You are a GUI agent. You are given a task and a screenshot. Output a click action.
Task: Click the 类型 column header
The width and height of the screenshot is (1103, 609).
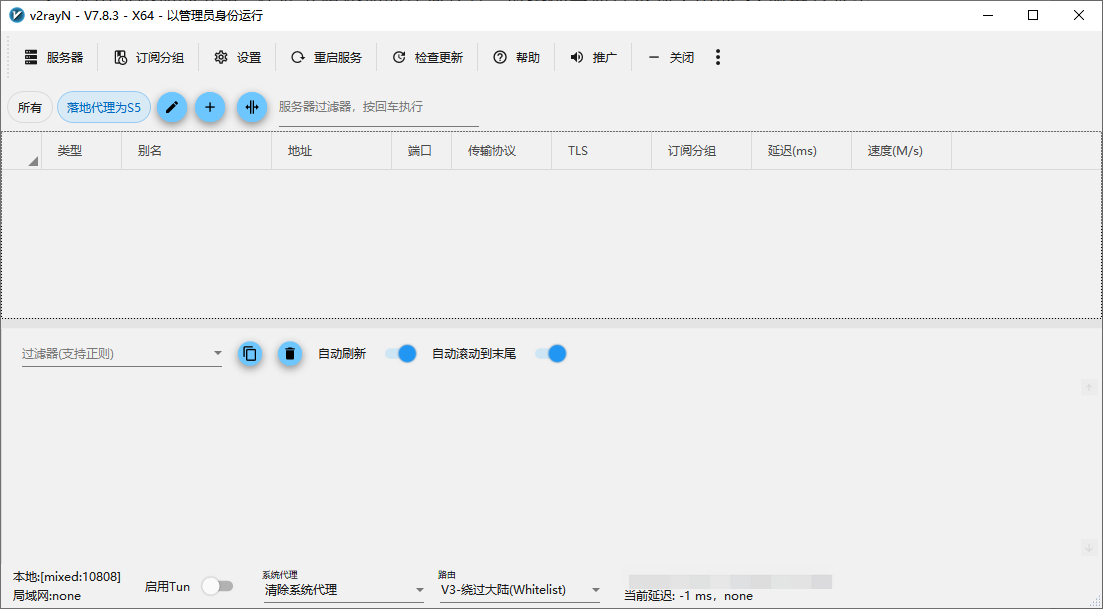(82, 151)
